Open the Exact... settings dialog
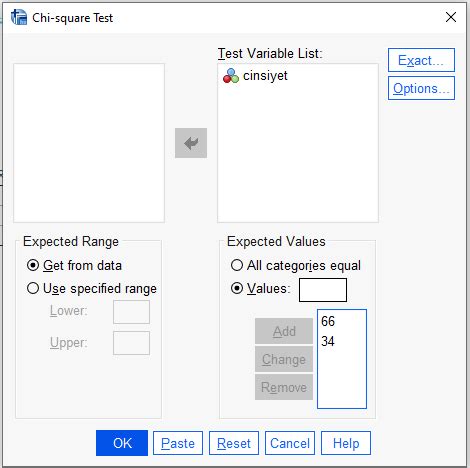The height and width of the screenshot is (468, 470). point(421,60)
